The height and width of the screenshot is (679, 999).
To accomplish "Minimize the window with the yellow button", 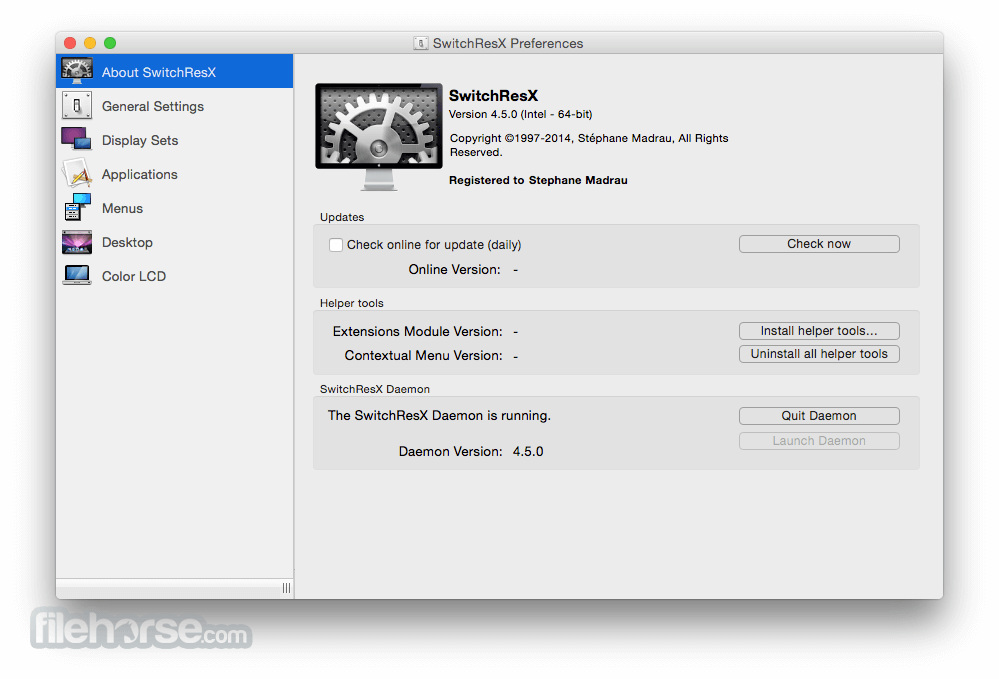I will 90,43.
